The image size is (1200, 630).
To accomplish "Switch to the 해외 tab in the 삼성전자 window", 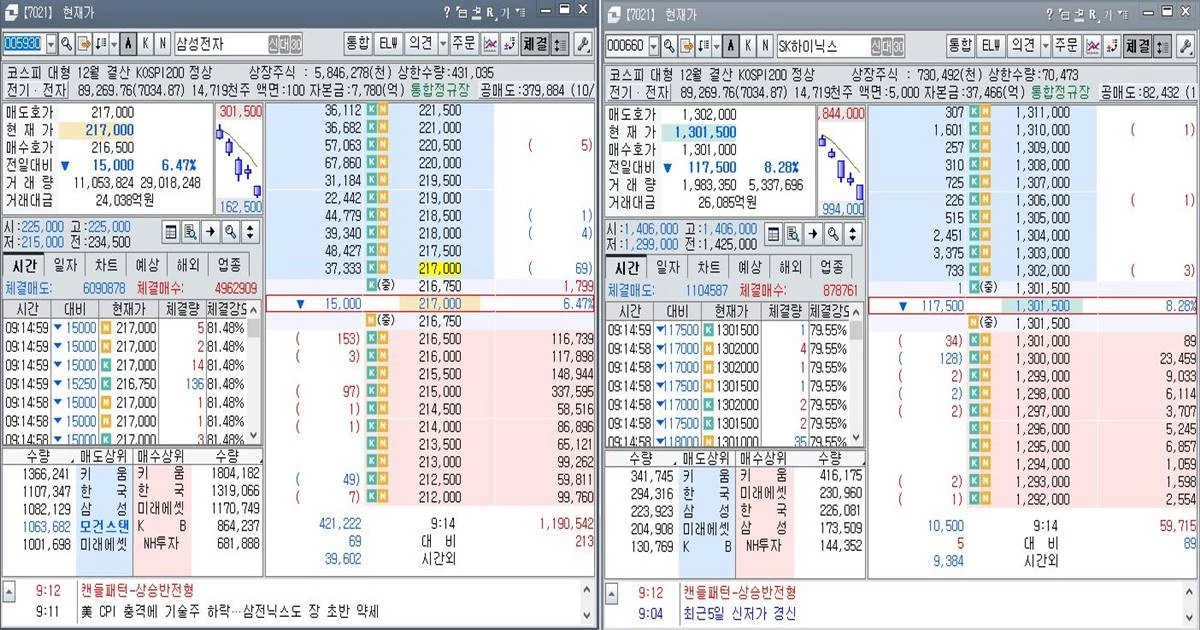I will tap(188, 265).
